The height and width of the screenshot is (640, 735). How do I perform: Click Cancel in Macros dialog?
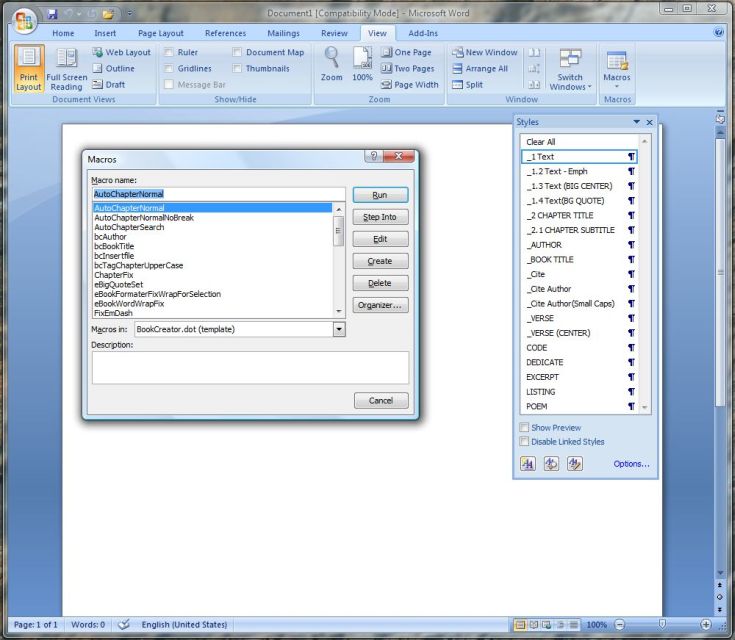coord(381,400)
